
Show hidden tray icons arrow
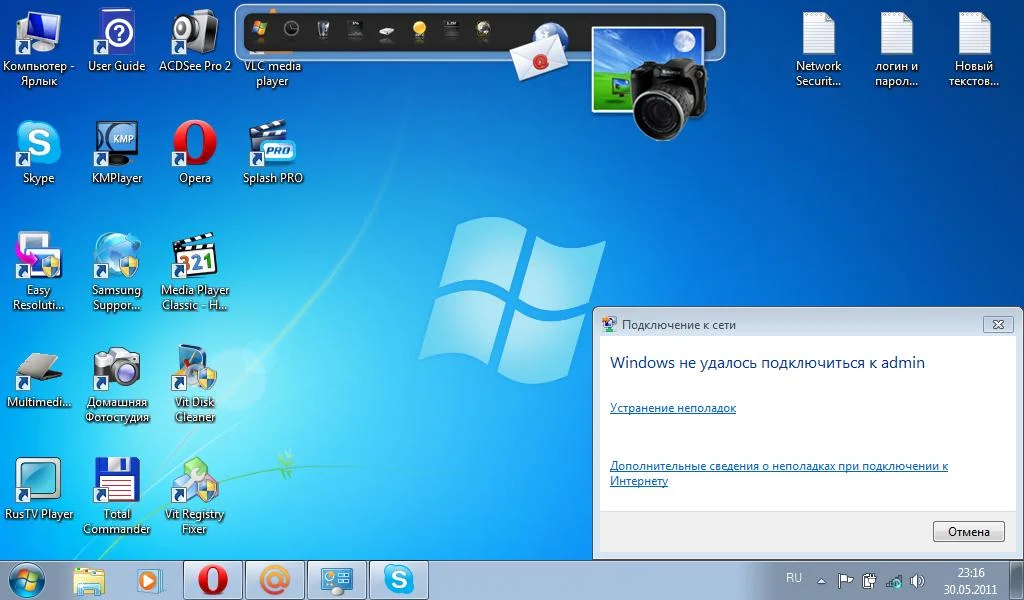822,580
